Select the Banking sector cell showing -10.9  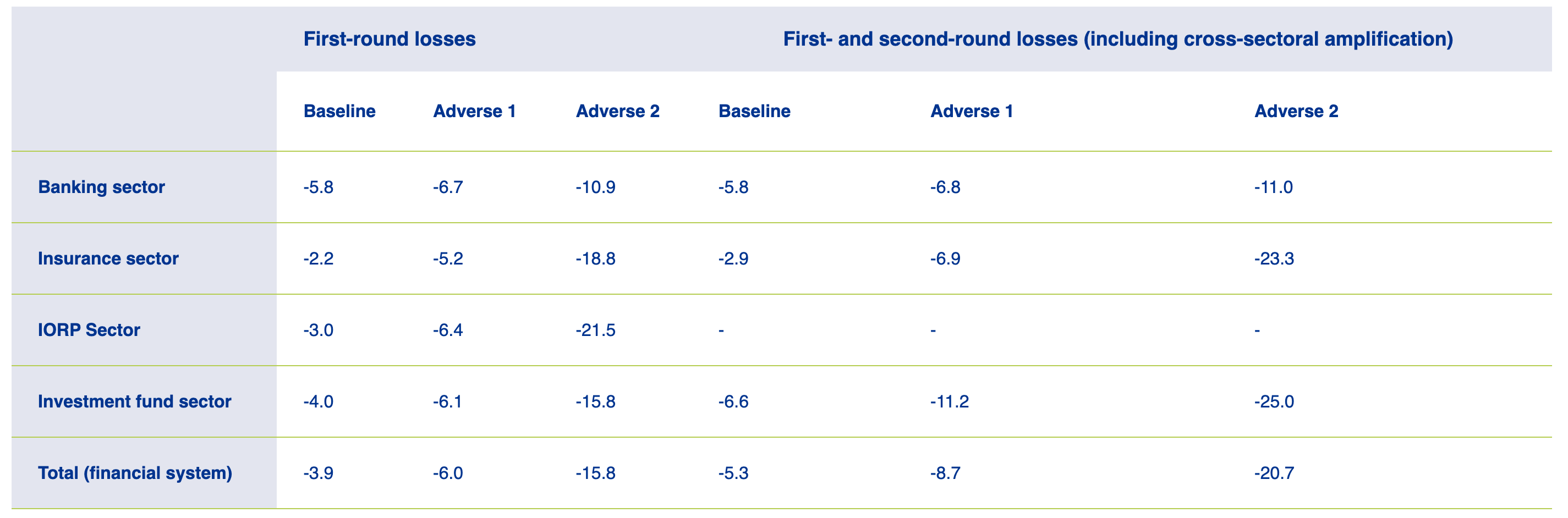(595, 187)
